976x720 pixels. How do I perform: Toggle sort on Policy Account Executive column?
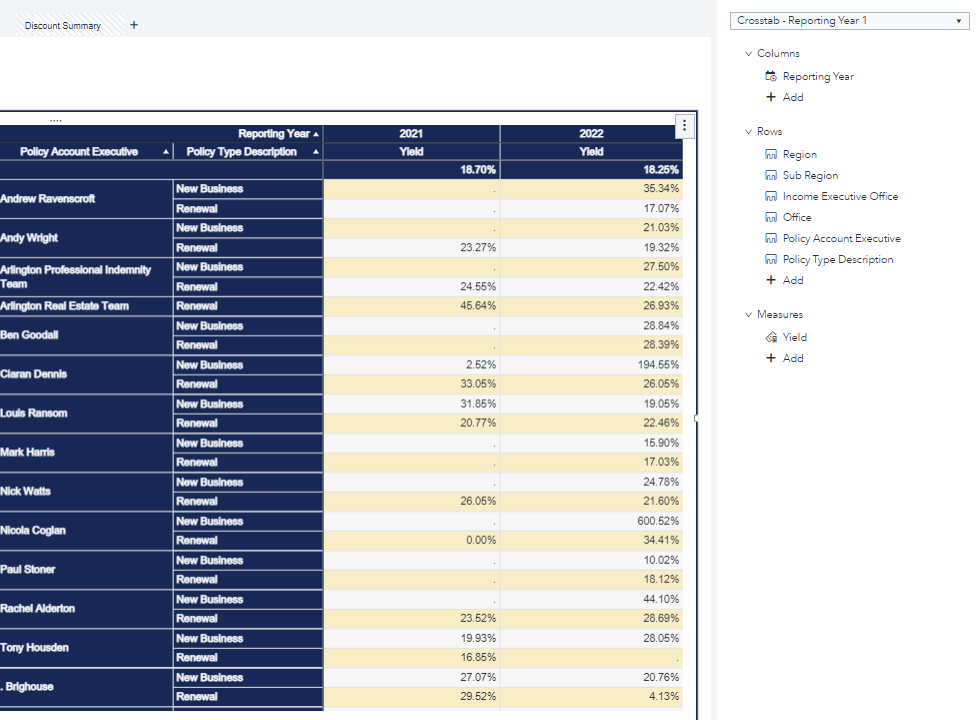coord(166,151)
